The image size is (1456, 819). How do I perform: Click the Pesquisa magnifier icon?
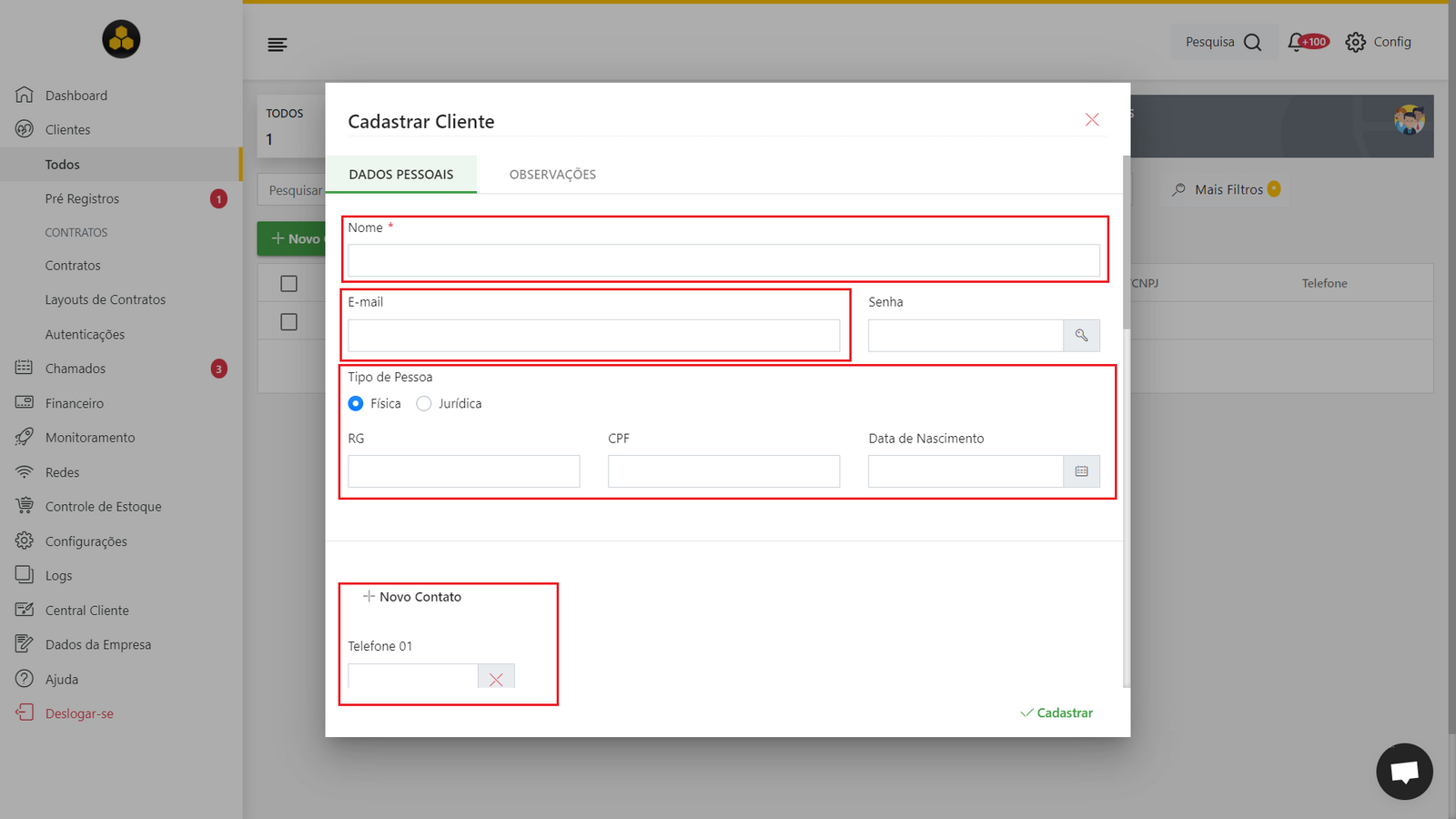point(1252,42)
